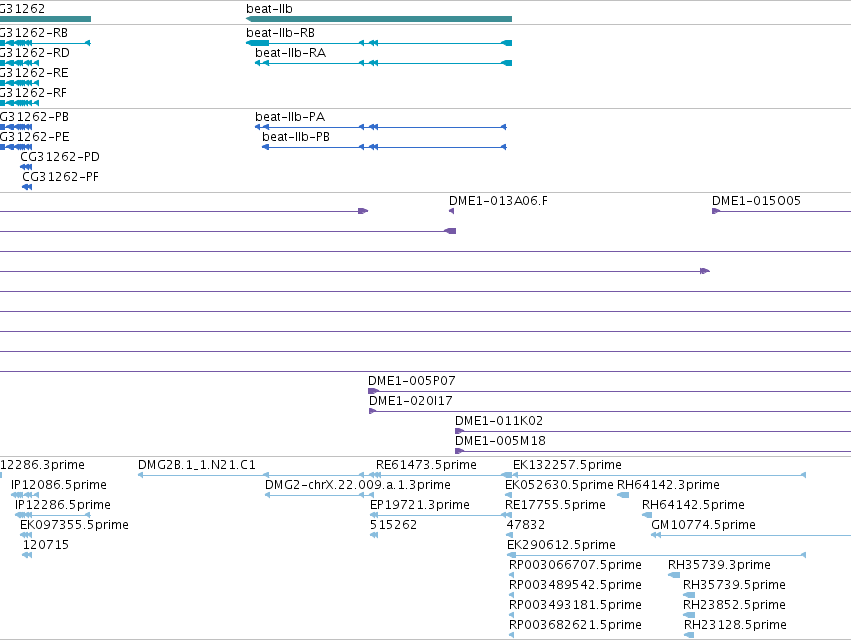Select RH35739.3prime EST label
Image resolution: width=851 pixels, height=640 pixels.
point(719,566)
